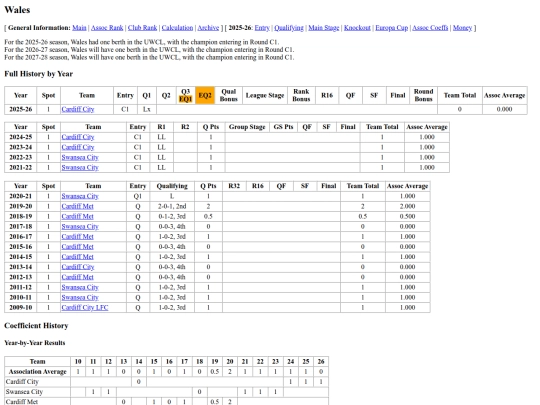Click the Year-by-Year Results heading
540x405 pixels.
pyautogui.click(x=35, y=343)
